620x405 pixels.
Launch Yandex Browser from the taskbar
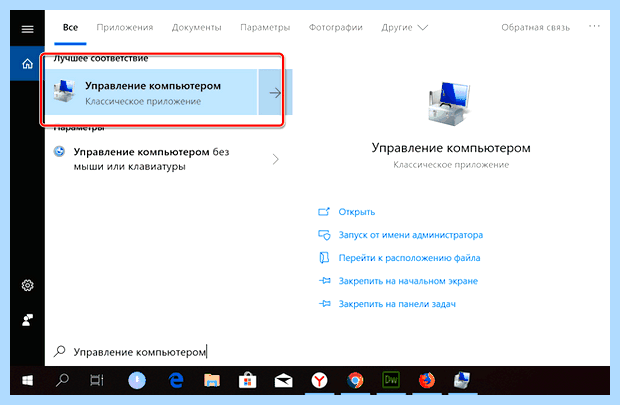pyautogui.click(x=319, y=380)
